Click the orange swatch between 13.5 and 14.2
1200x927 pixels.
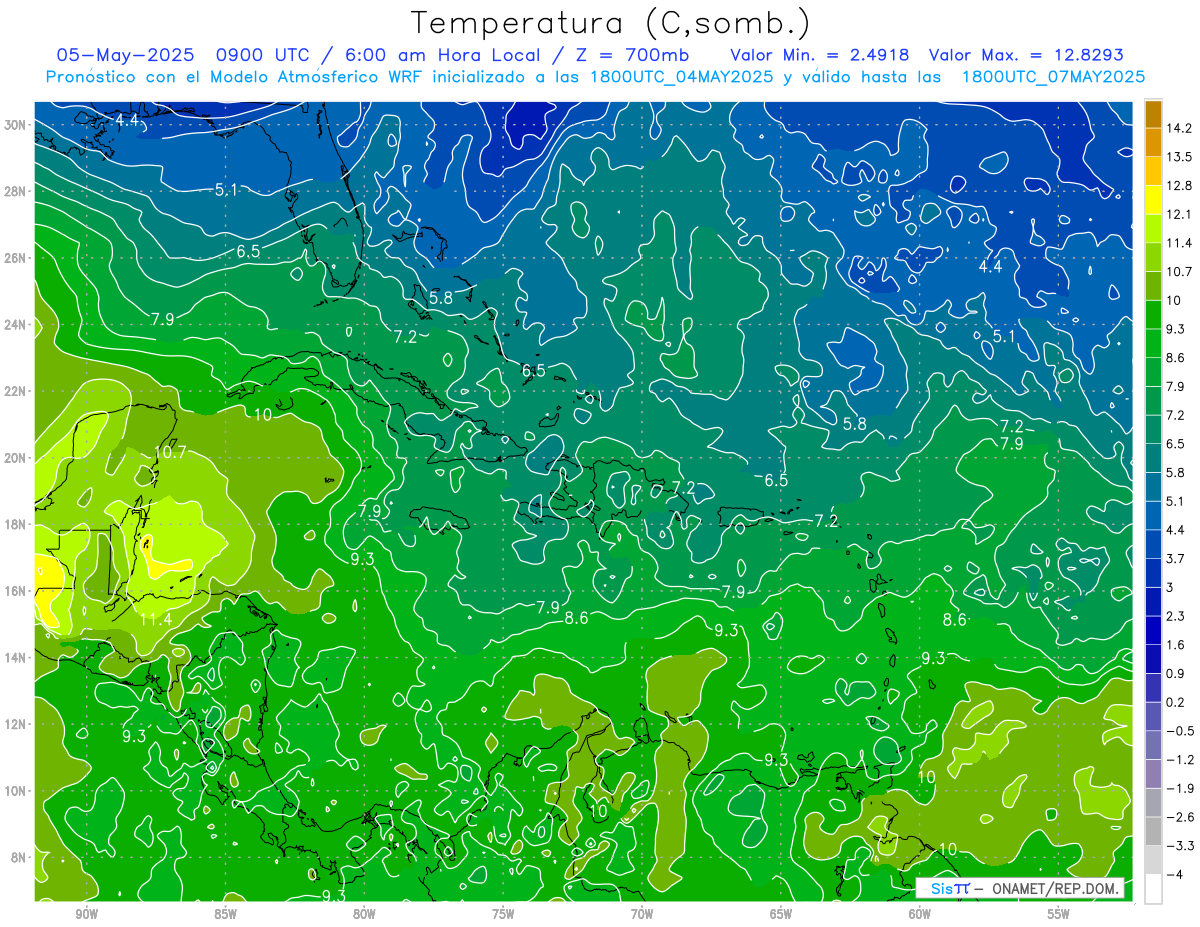point(1153,143)
